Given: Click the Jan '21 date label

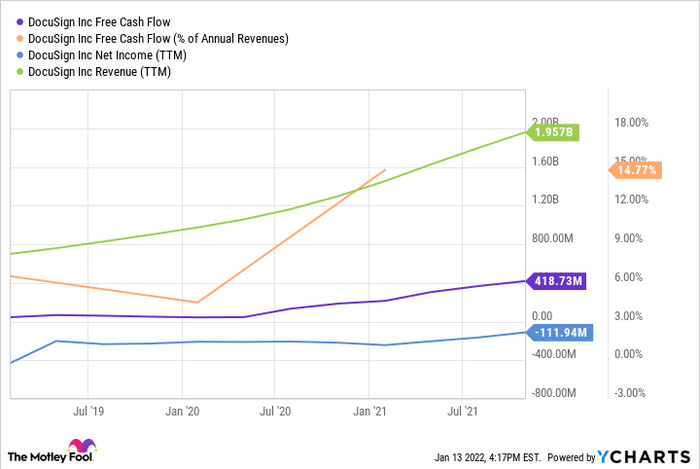Looking at the screenshot, I should (x=369, y=411).
